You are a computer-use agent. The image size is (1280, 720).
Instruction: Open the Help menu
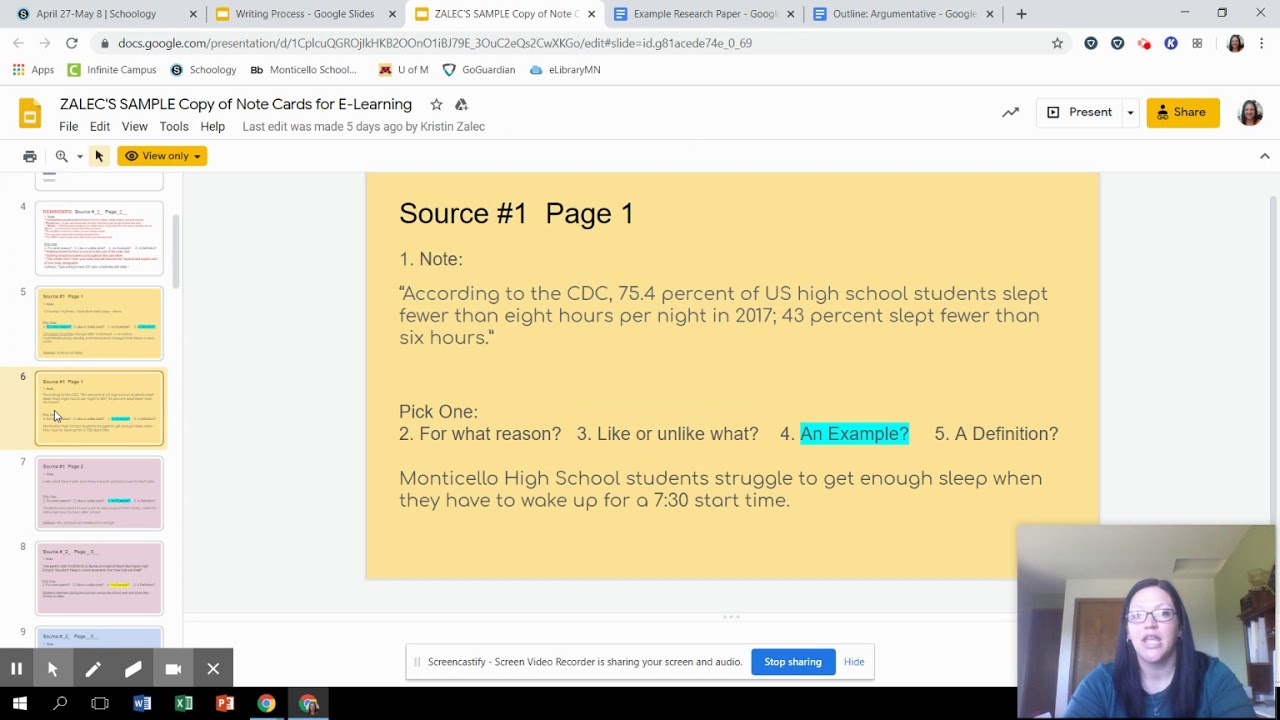212,127
